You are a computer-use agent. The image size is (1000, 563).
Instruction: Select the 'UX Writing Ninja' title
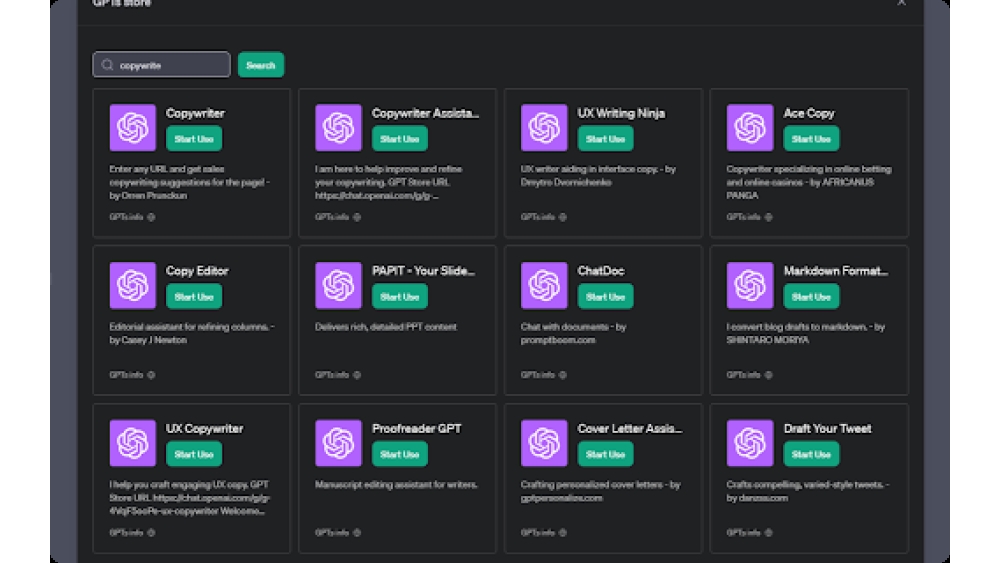click(621, 113)
